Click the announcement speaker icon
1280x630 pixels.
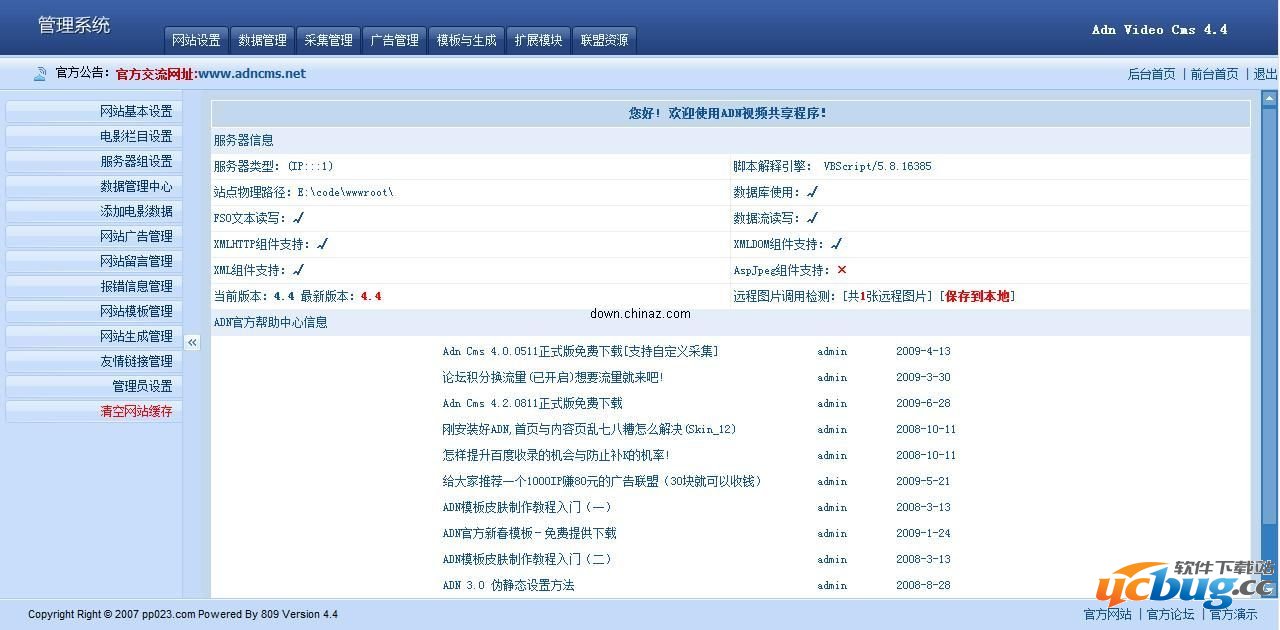40,73
